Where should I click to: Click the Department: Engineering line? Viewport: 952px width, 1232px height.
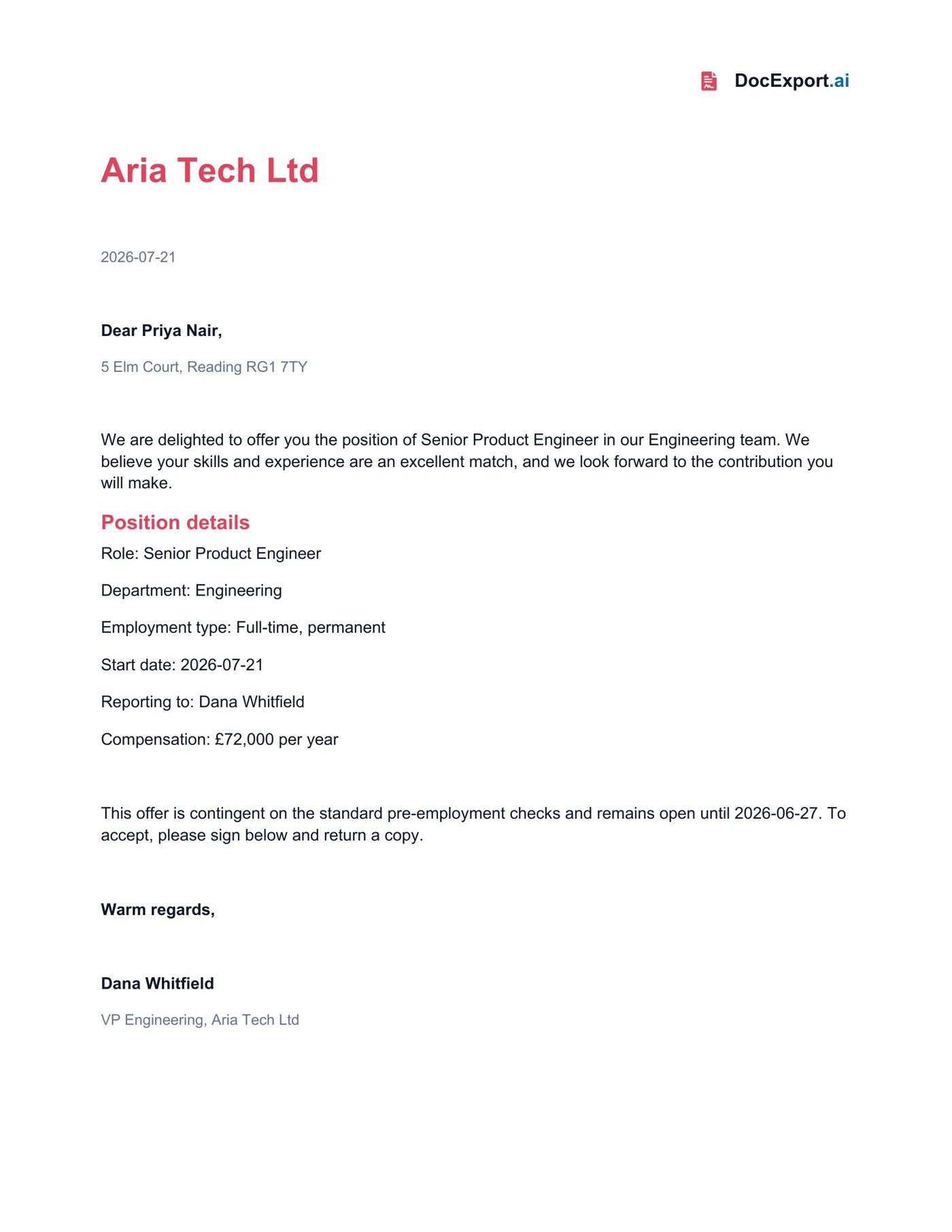click(x=191, y=590)
